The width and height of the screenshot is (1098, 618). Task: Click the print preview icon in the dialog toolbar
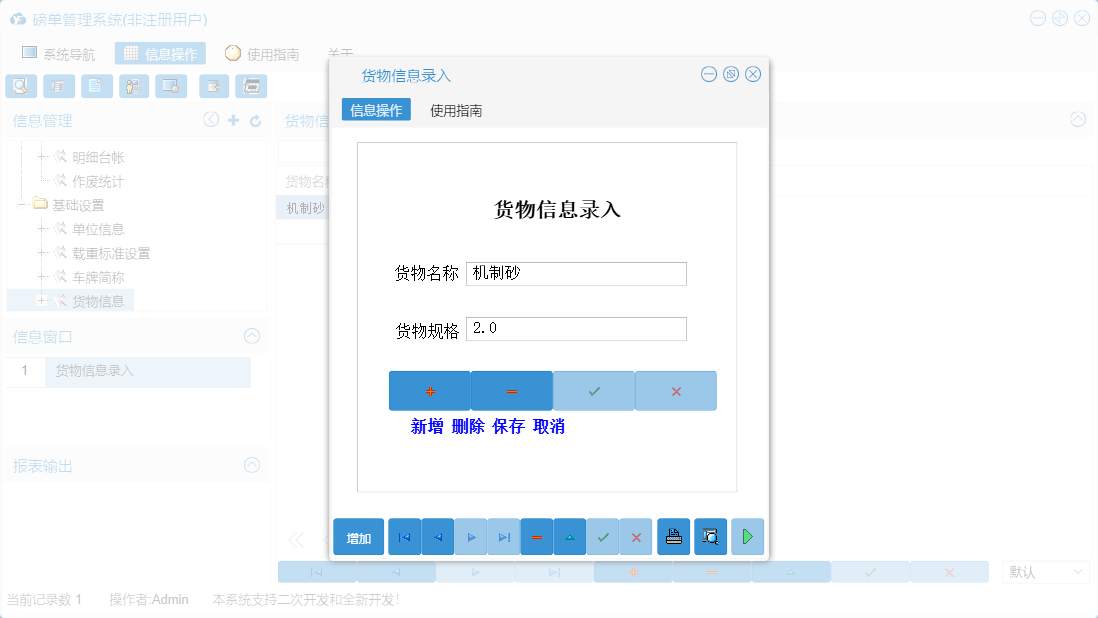coord(710,536)
